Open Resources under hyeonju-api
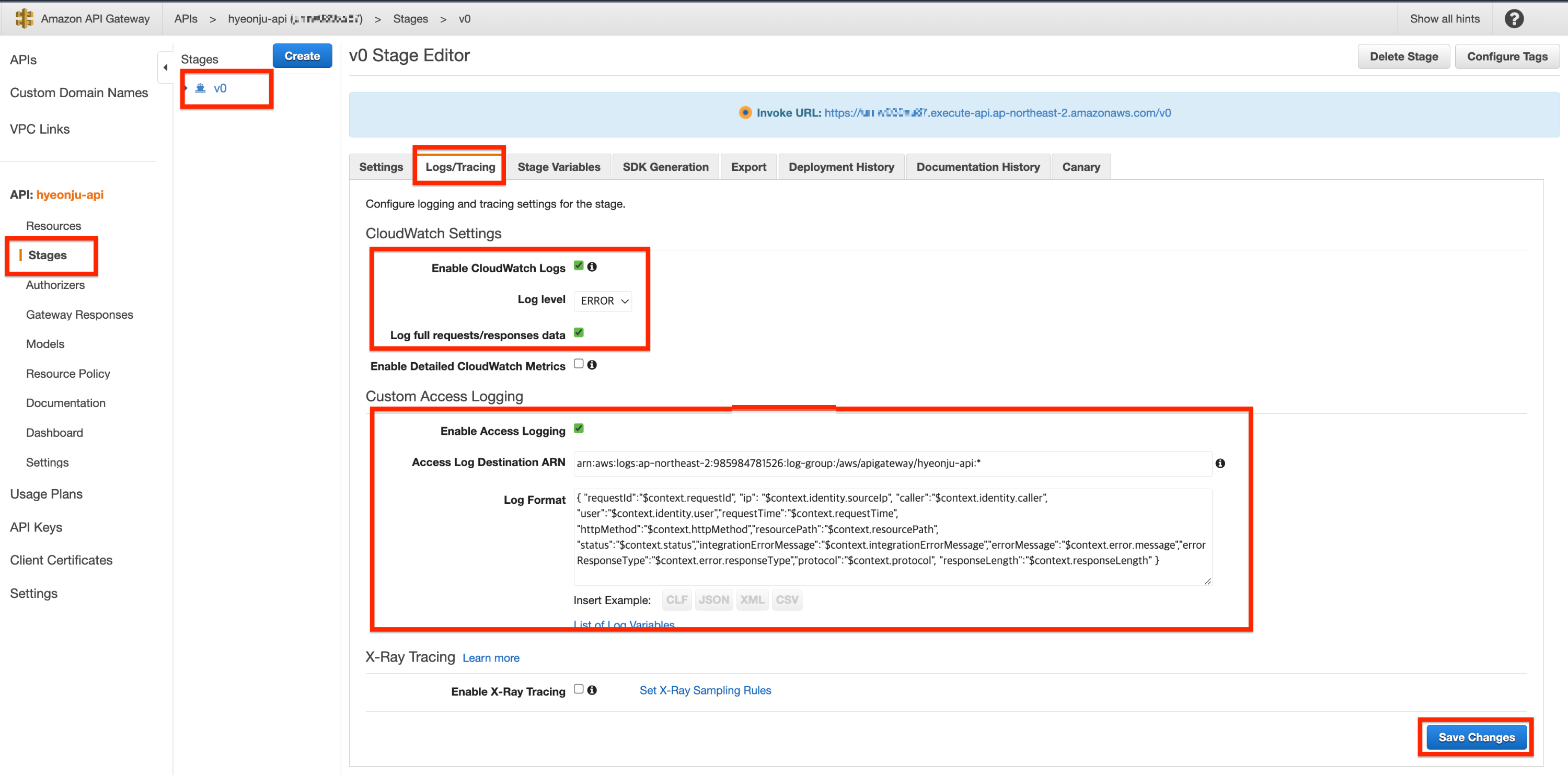1568x775 pixels. point(53,226)
